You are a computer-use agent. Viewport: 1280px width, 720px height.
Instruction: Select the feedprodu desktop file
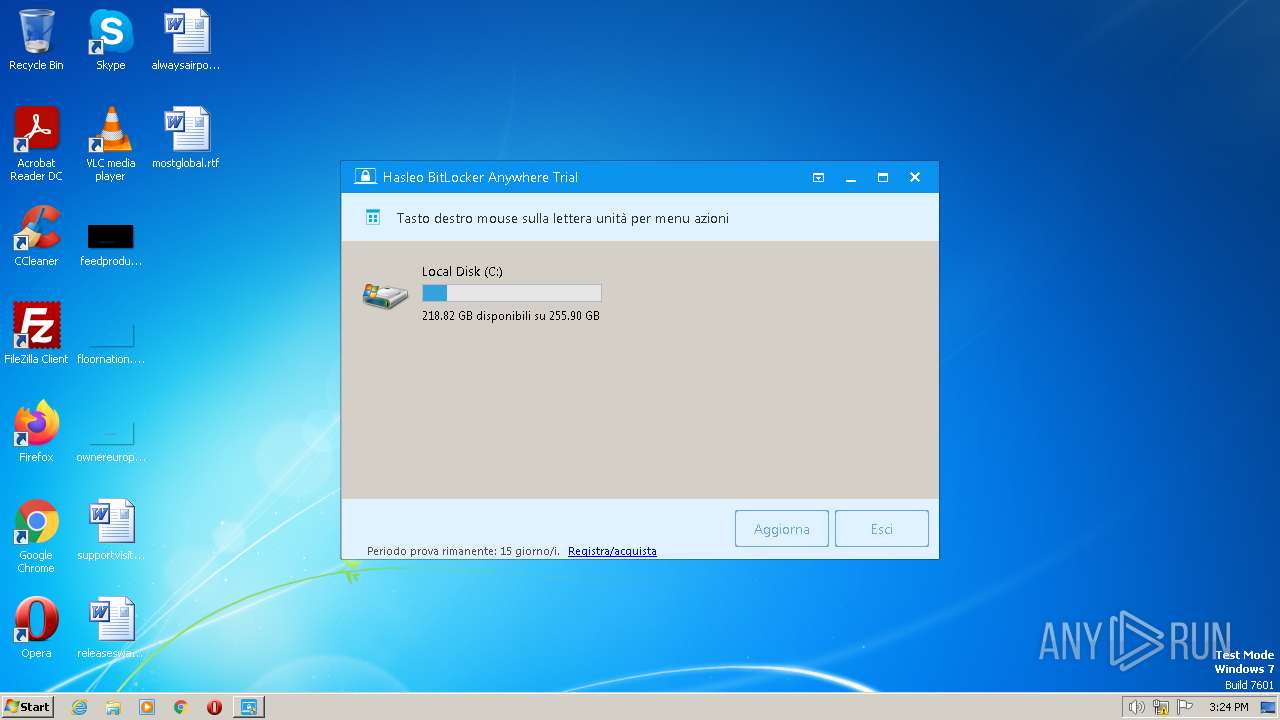pyautogui.click(x=110, y=243)
